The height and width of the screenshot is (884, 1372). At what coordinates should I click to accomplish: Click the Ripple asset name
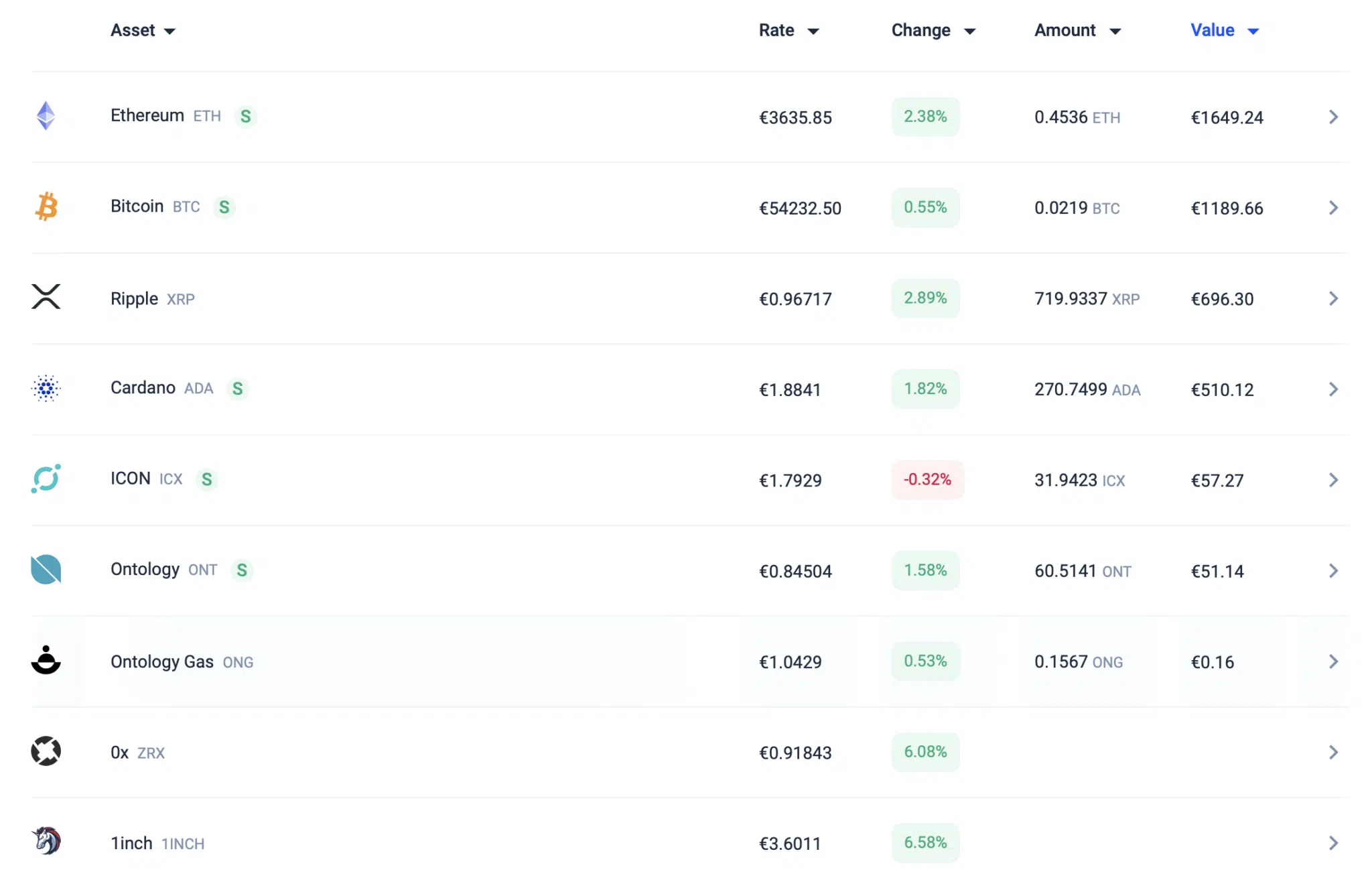pyautogui.click(x=135, y=298)
